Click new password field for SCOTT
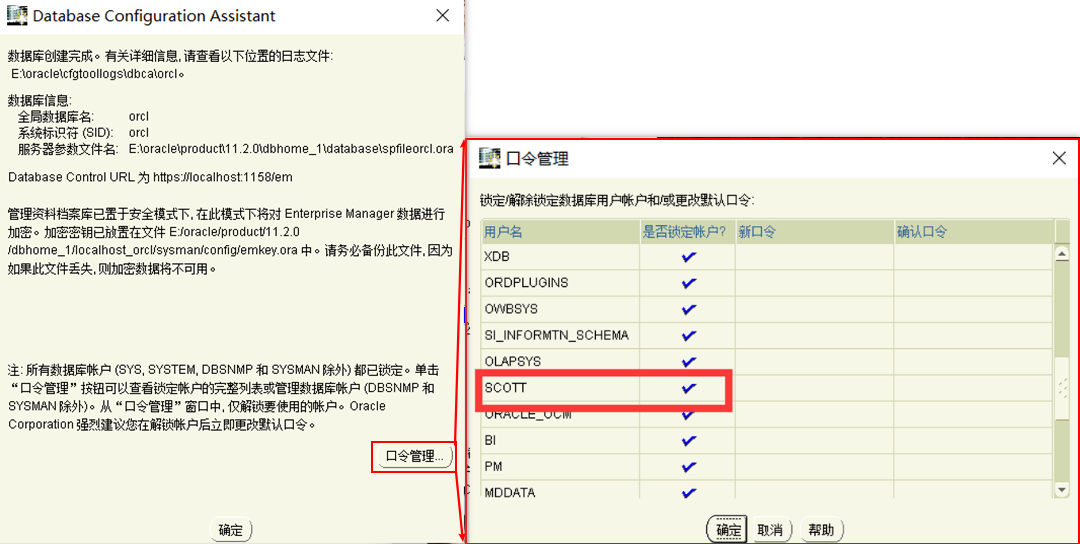 click(x=814, y=388)
